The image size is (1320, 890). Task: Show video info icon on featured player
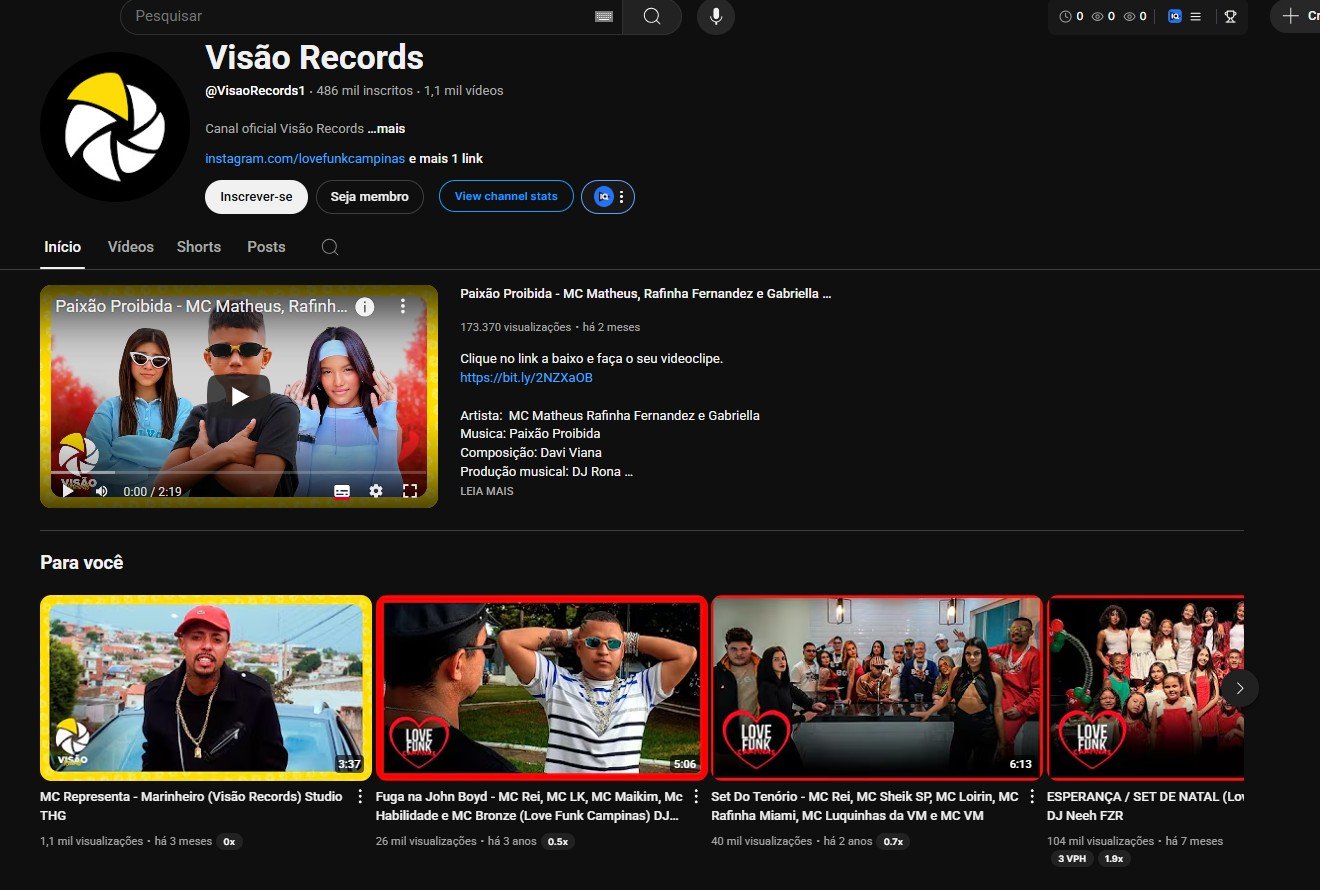[x=365, y=306]
